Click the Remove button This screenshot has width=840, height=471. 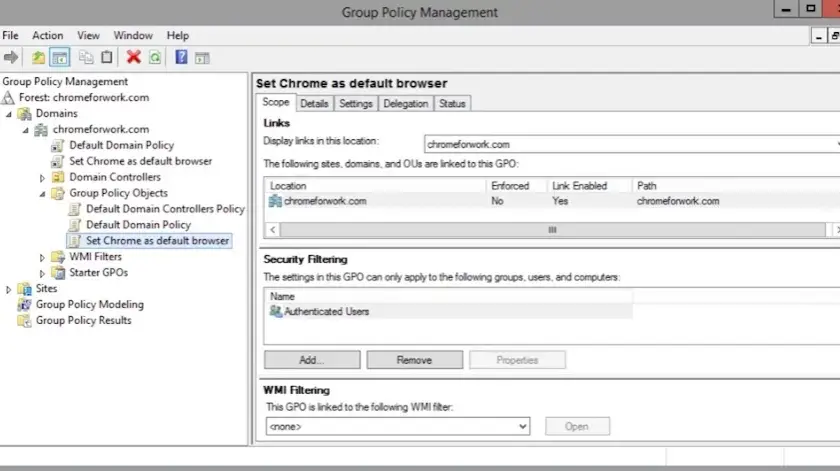[415, 360]
